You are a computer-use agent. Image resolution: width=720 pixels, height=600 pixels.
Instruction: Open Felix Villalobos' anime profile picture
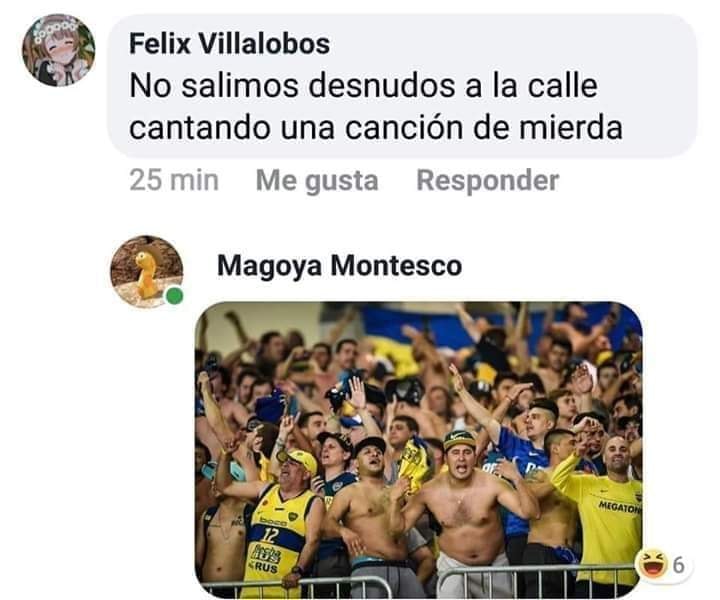pyautogui.click(x=59, y=50)
